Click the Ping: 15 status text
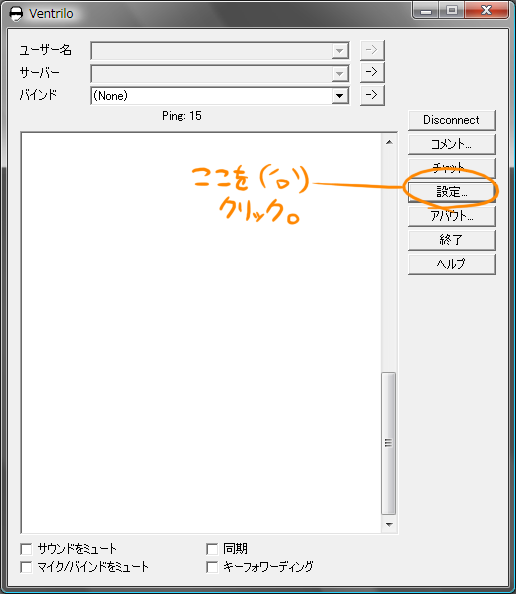 (182, 116)
